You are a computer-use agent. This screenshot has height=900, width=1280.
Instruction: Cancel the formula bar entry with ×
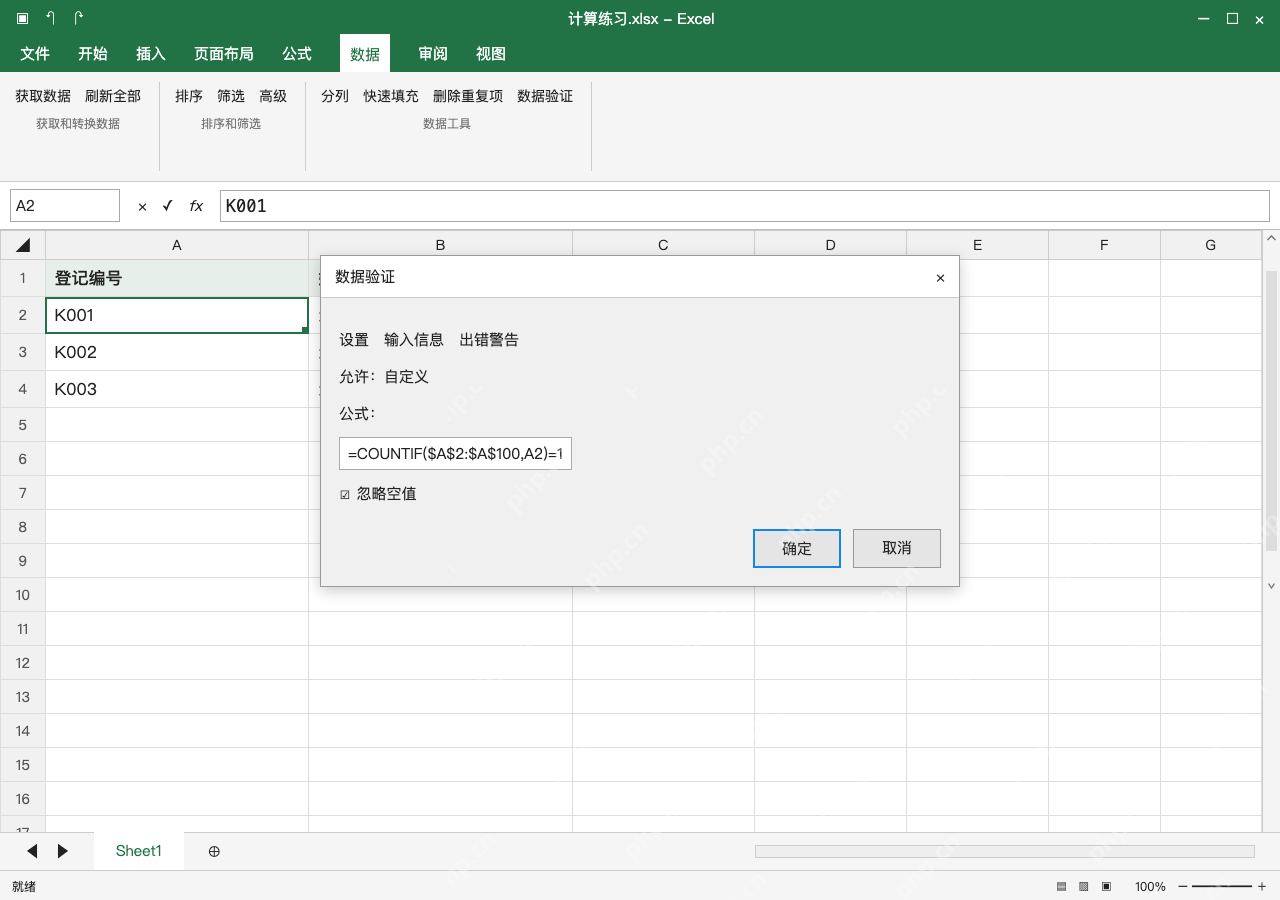[142, 206]
